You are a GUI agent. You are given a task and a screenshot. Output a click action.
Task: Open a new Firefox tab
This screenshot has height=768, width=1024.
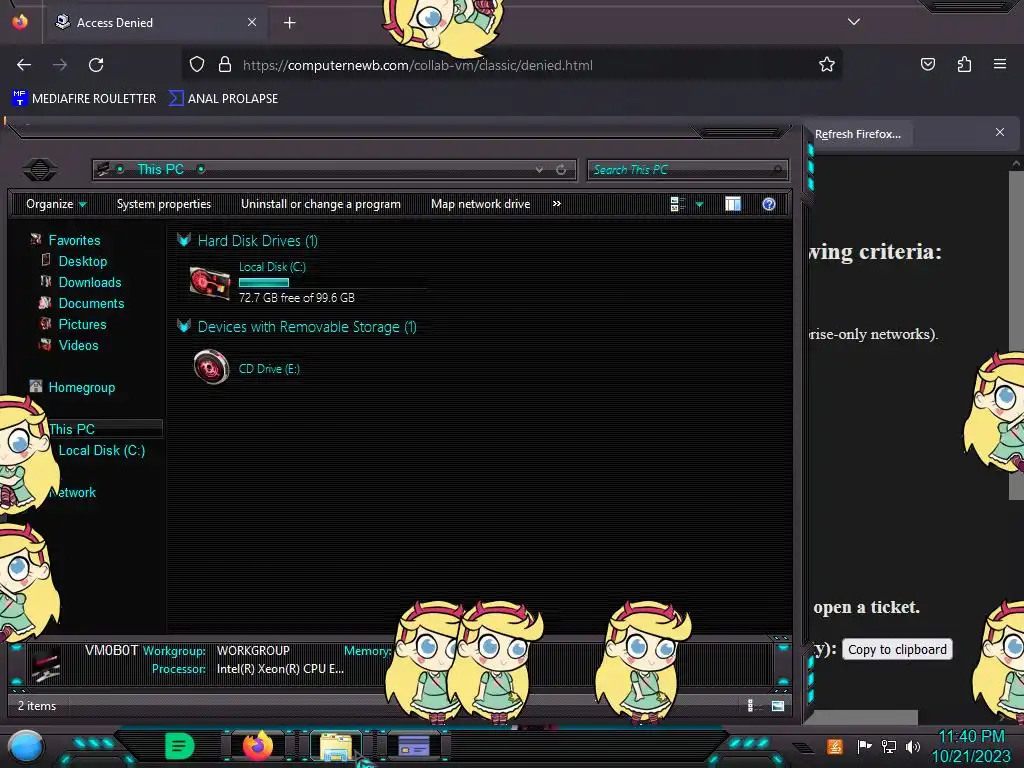(289, 23)
